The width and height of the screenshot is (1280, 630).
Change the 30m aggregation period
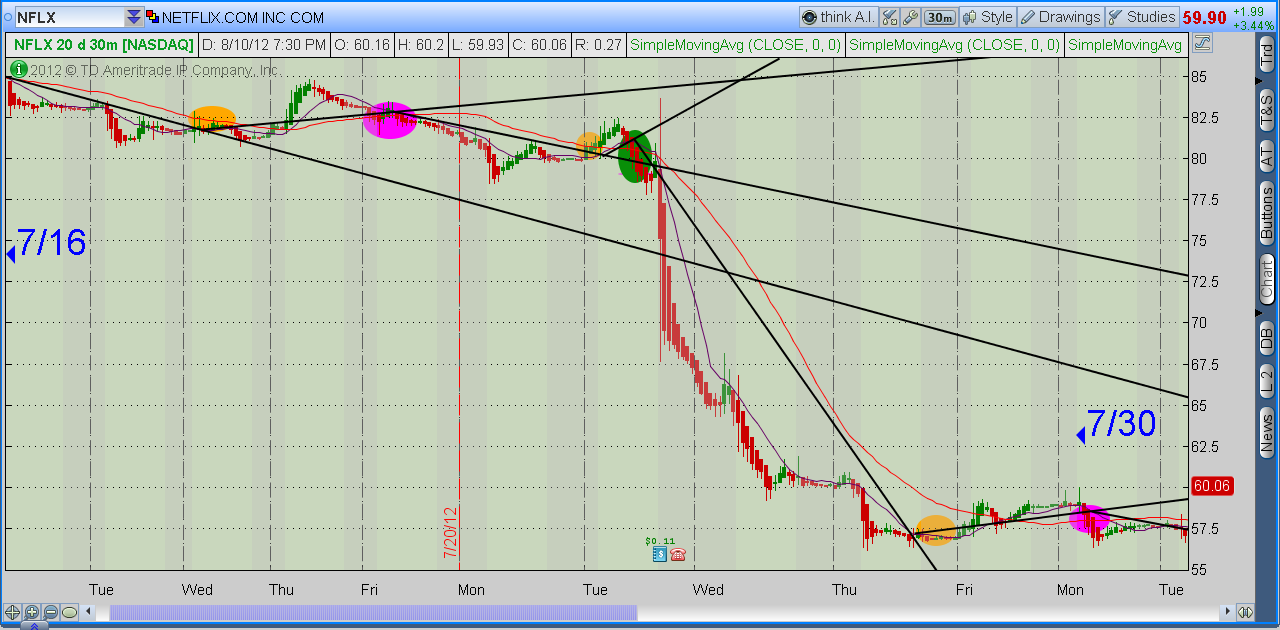pyautogui.click(x=939, y=17)
